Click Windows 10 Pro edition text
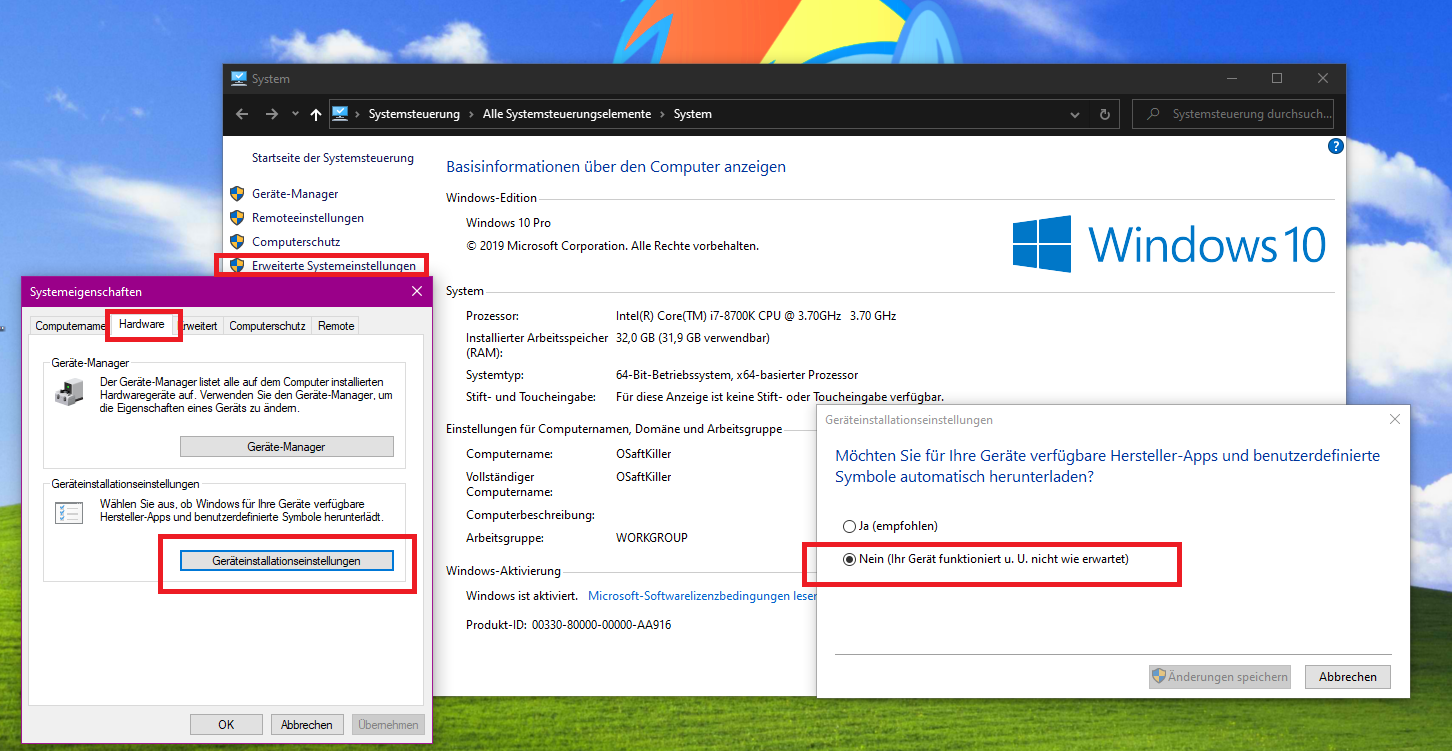The height and width of the screenshot is (751, 1452). point(508,223)
